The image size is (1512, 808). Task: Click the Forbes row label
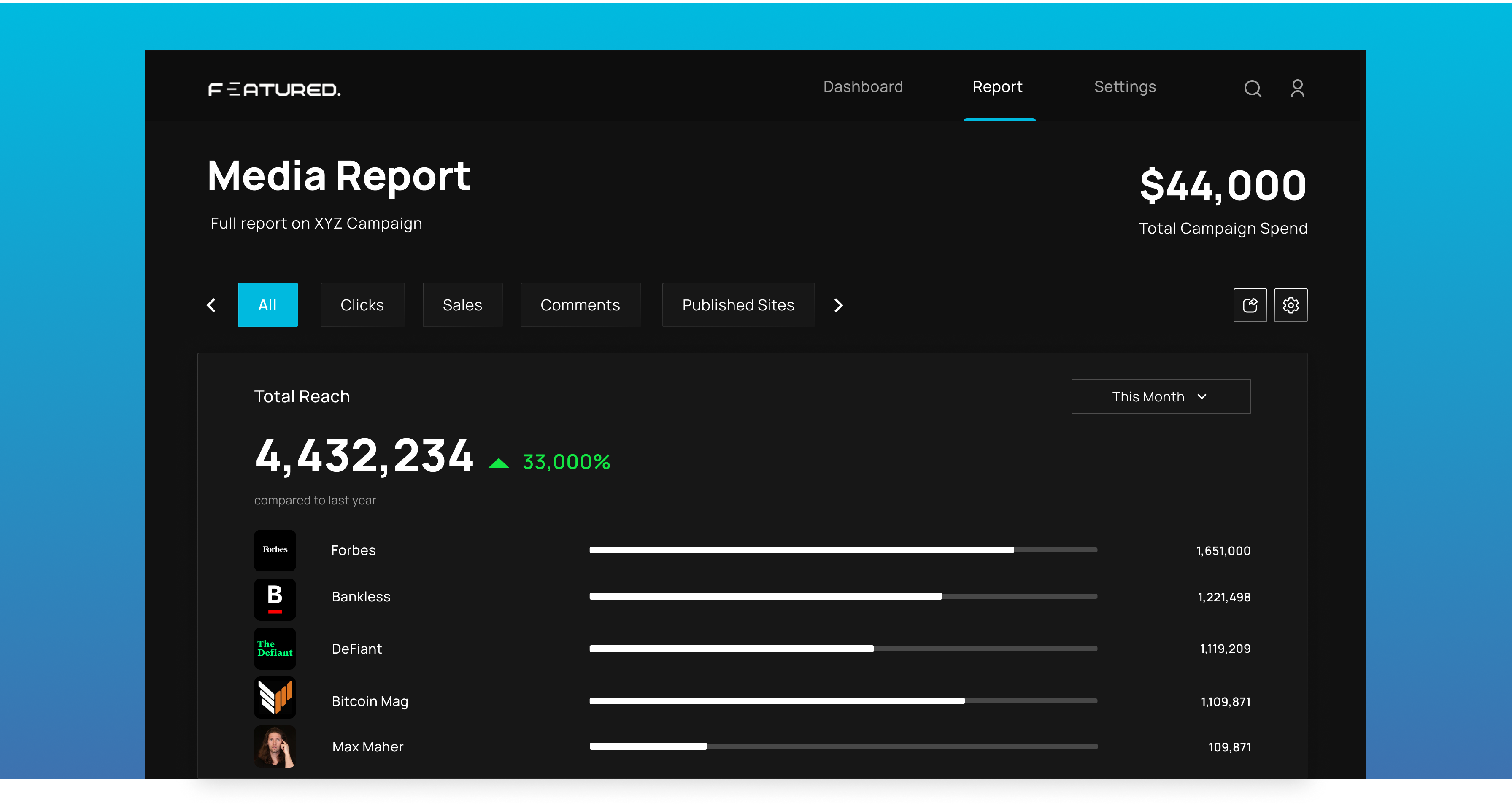[354, 550]
